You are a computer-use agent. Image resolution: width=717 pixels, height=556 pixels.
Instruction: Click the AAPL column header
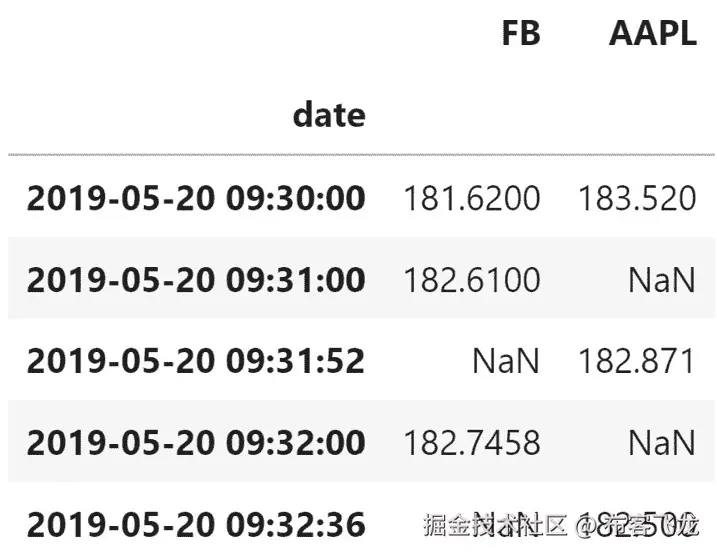[x=652, y=33]
